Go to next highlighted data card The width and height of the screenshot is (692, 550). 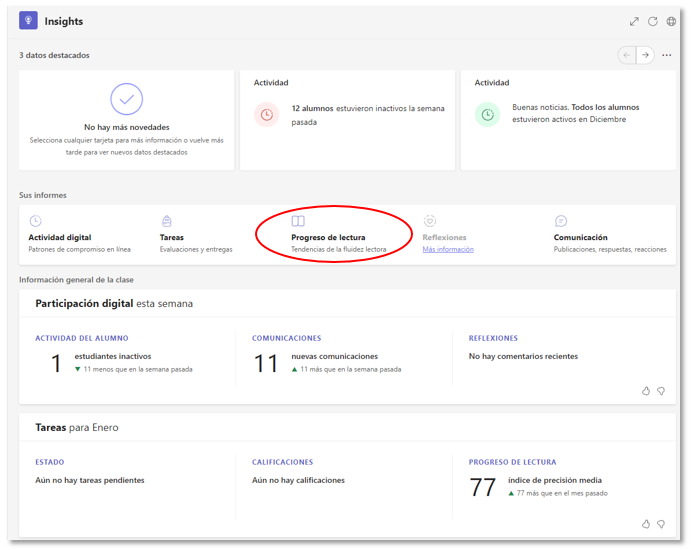(x=646, y=55)
